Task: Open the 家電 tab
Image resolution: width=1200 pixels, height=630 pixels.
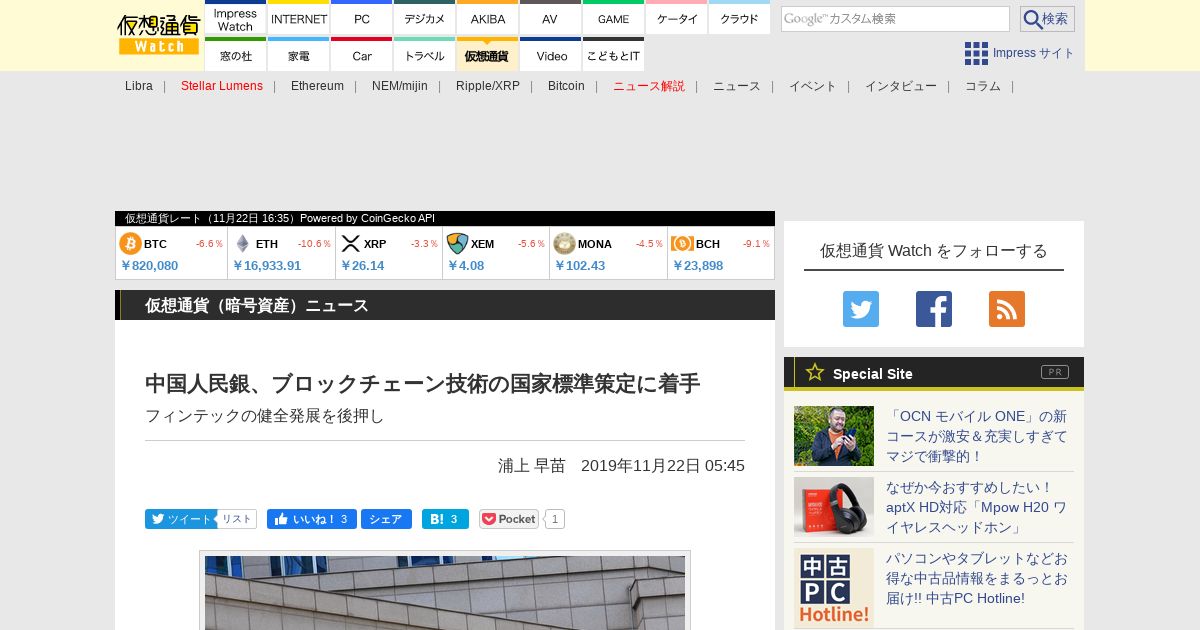Action: coord(299,55)
